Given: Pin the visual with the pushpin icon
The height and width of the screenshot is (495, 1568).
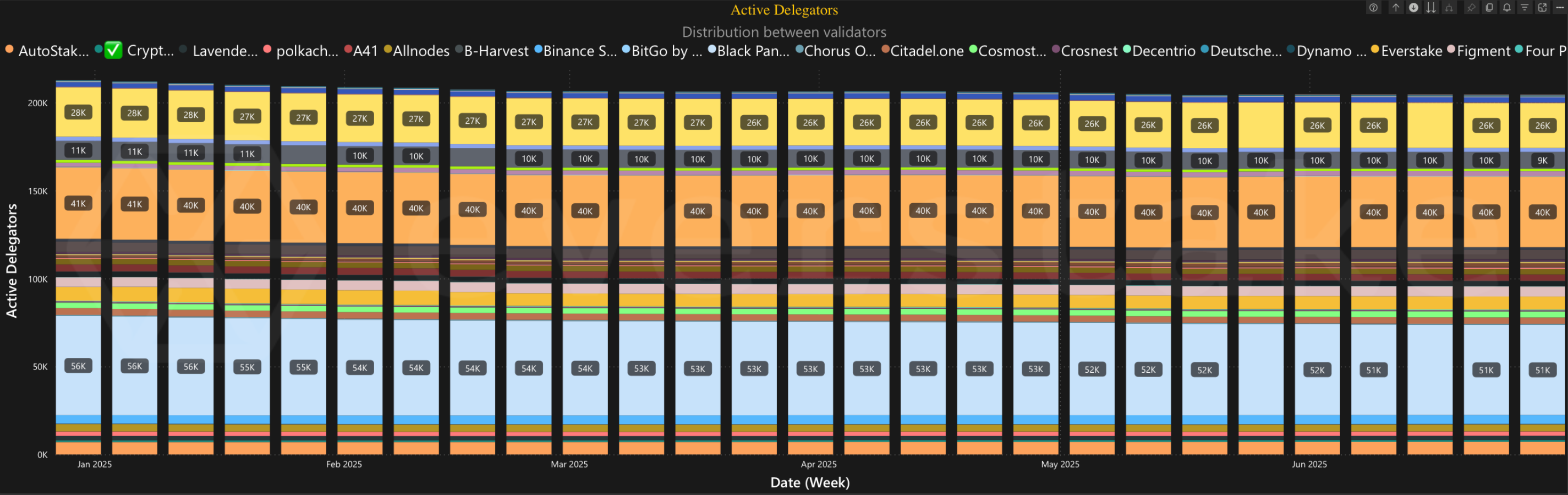Looking at the screenshot, I should 1471,8.
